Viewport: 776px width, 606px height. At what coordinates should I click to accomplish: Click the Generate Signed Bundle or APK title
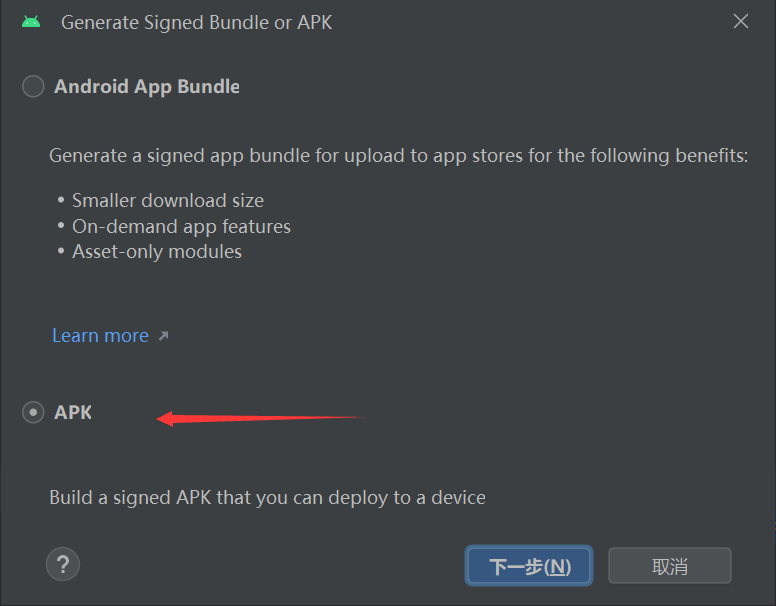196,23
